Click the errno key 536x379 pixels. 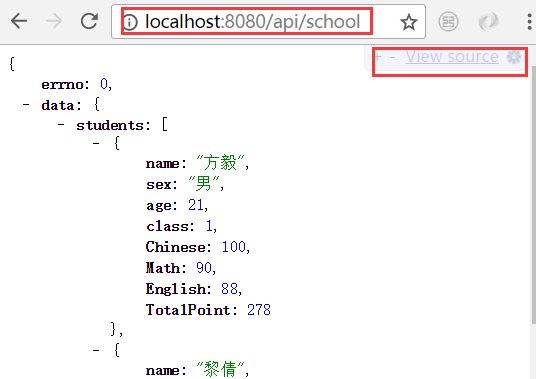click(x=62, y=84)
